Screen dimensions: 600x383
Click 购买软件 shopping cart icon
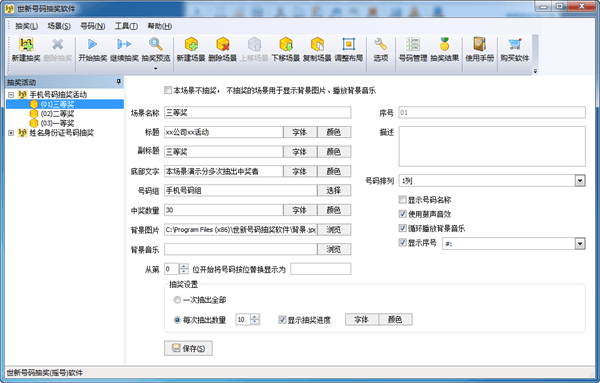(515, 44)
